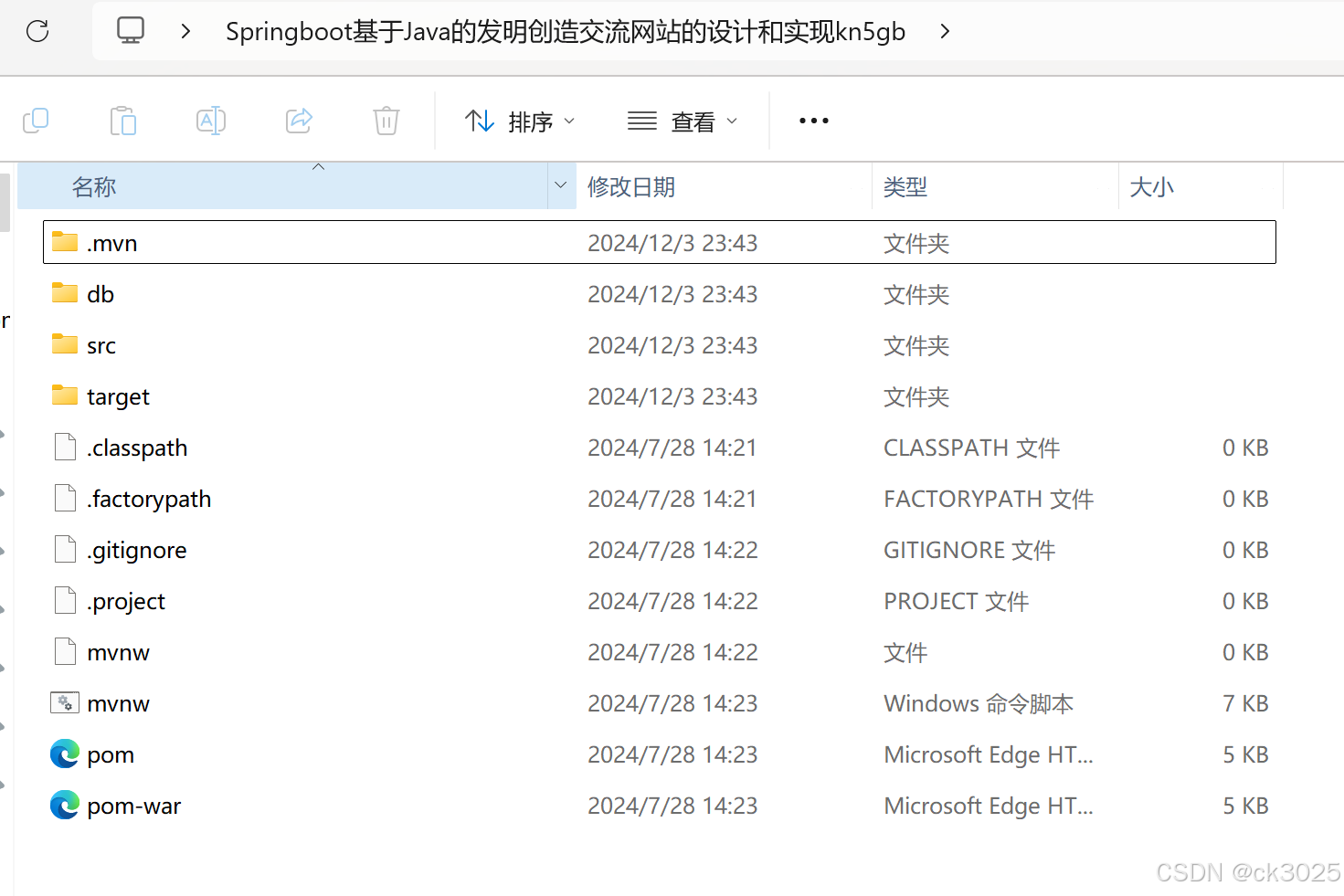The height and width of the screenshot is (896, 1344).
Task: Click the Windows 命令脚本 type cell
Action: [x=979, y=704]
